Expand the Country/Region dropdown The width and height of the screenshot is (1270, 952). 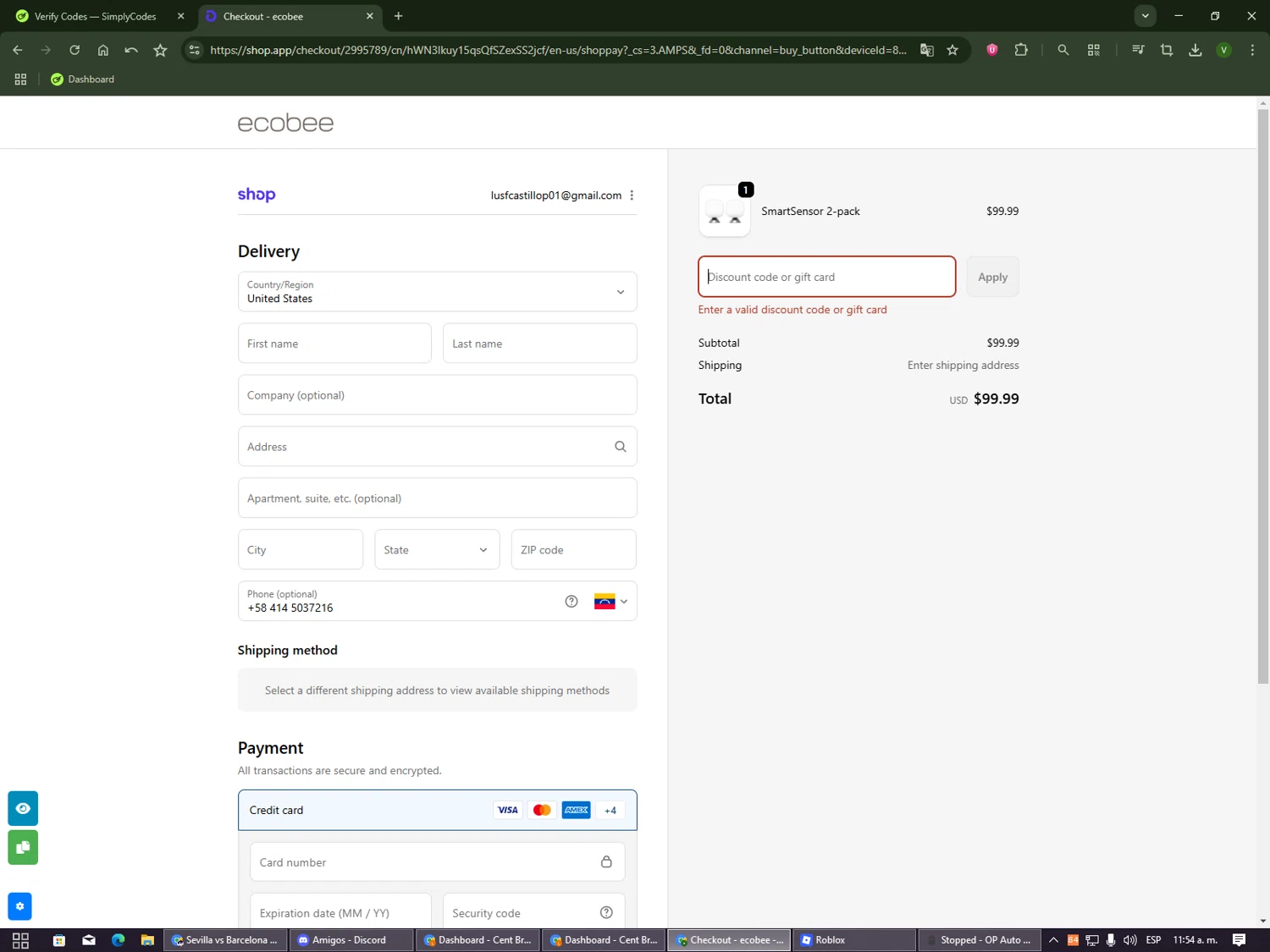tap(438, 292)
